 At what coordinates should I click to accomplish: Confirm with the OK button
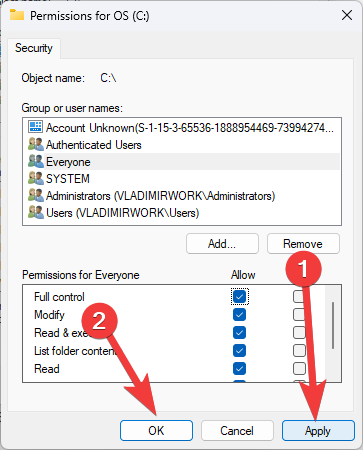pos(156,431)
